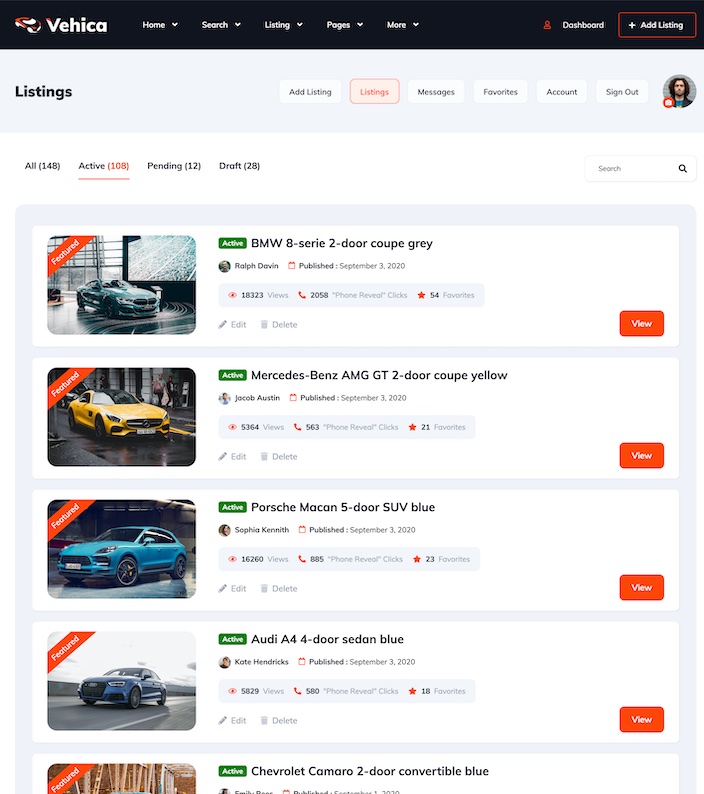704x794 pixels.
Task: Click the star favorites icon for BMW listing
Action: tap(421, 295)
